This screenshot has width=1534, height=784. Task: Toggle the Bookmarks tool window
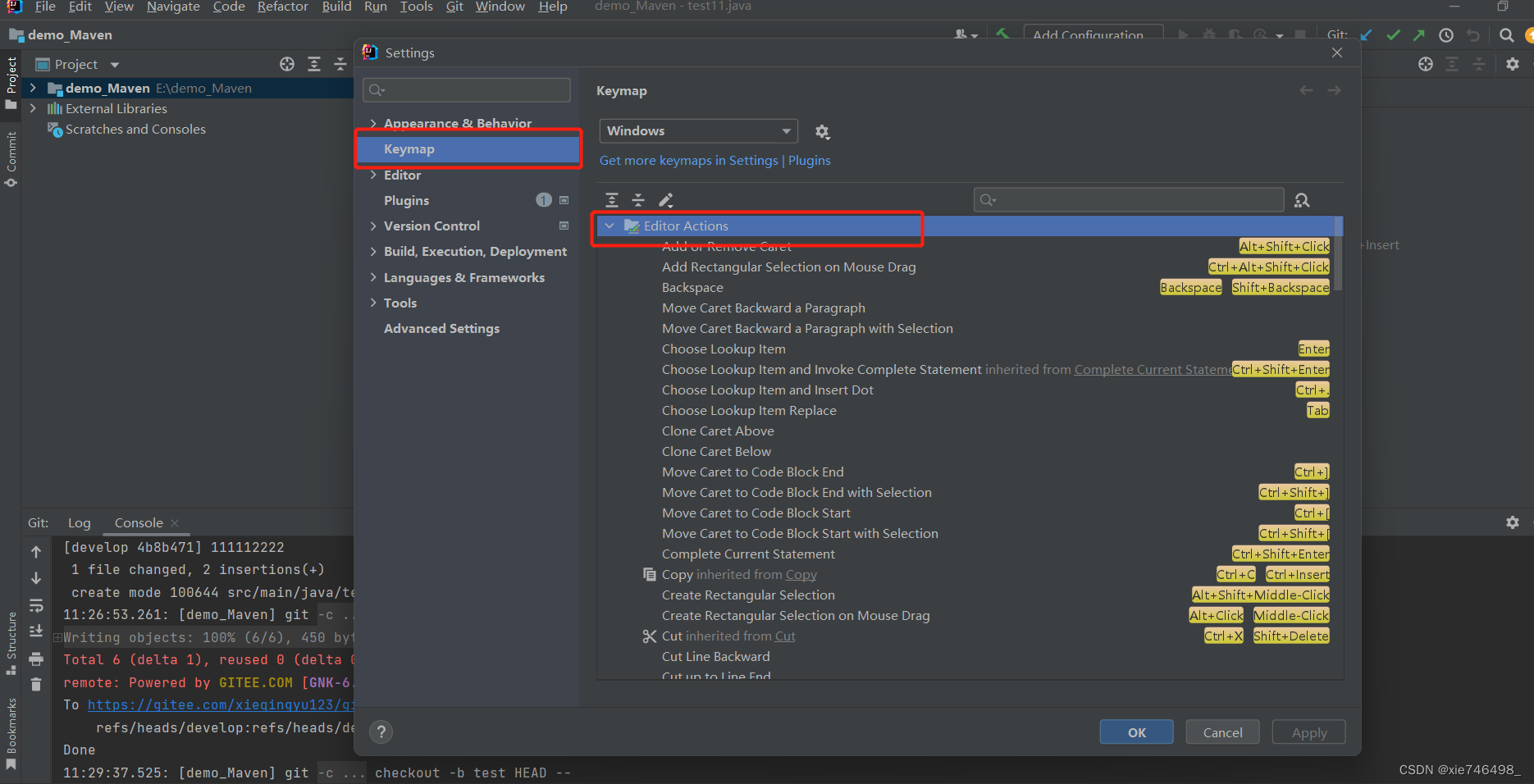pos(11,730)
